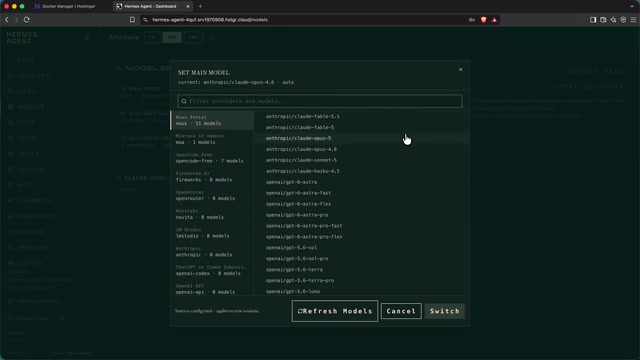
Task: Close the Hermes Agent Dashboard tab
Action: click(x=188, y=6)
